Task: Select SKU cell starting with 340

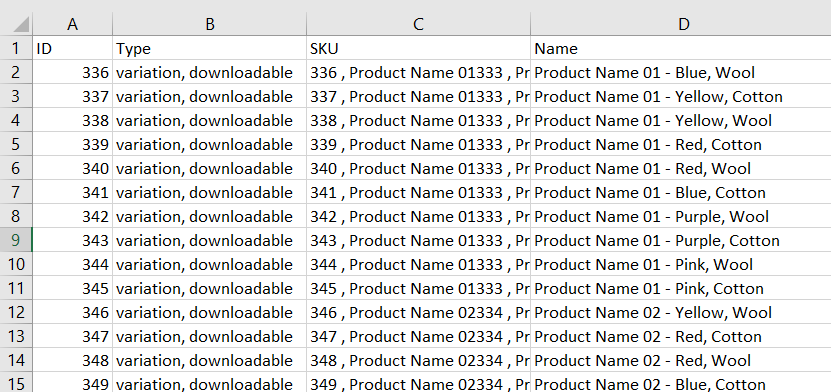Action: (x=418, y=168)
